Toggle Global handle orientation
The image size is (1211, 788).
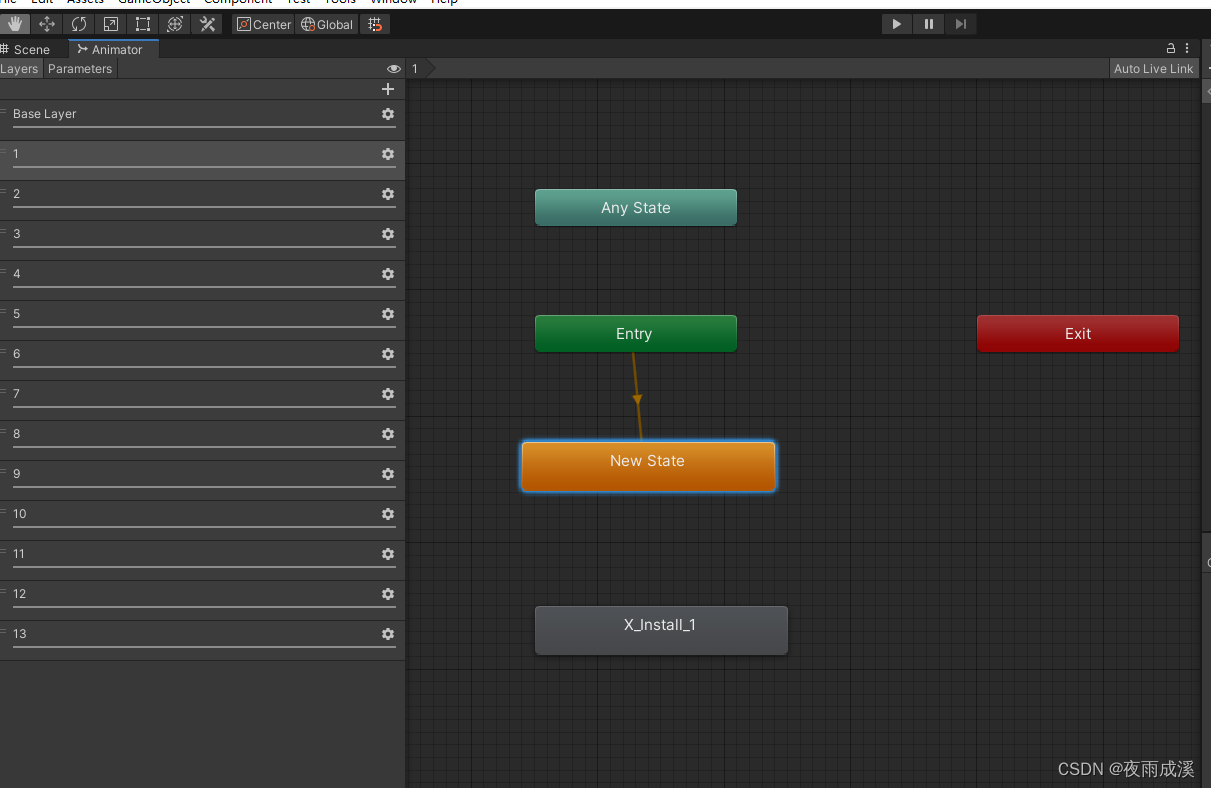point(326,24)
